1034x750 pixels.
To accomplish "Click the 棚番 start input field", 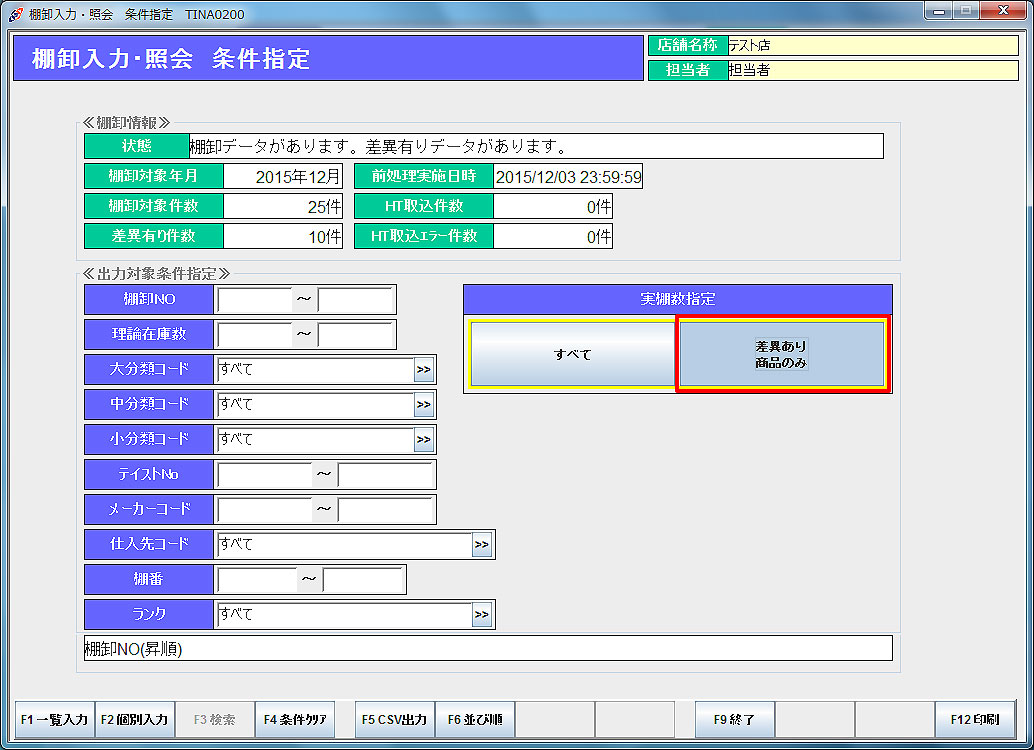I will 256,580.
